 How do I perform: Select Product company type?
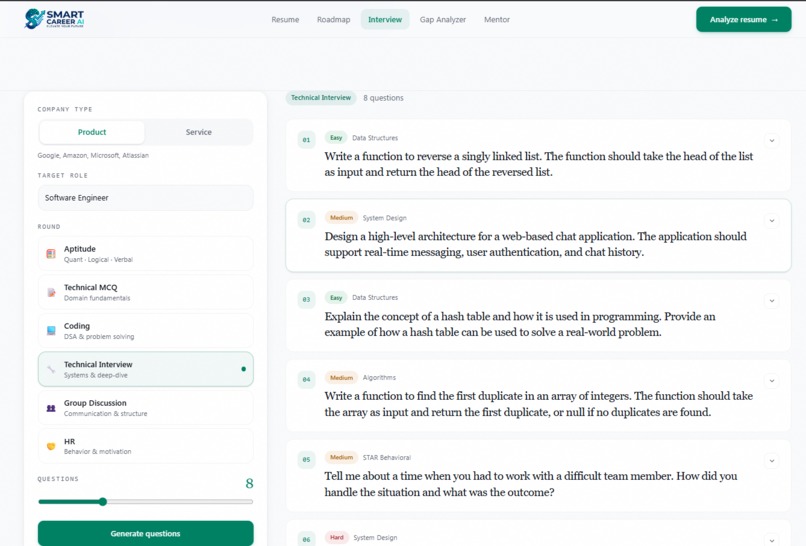(x=92, y=132)
